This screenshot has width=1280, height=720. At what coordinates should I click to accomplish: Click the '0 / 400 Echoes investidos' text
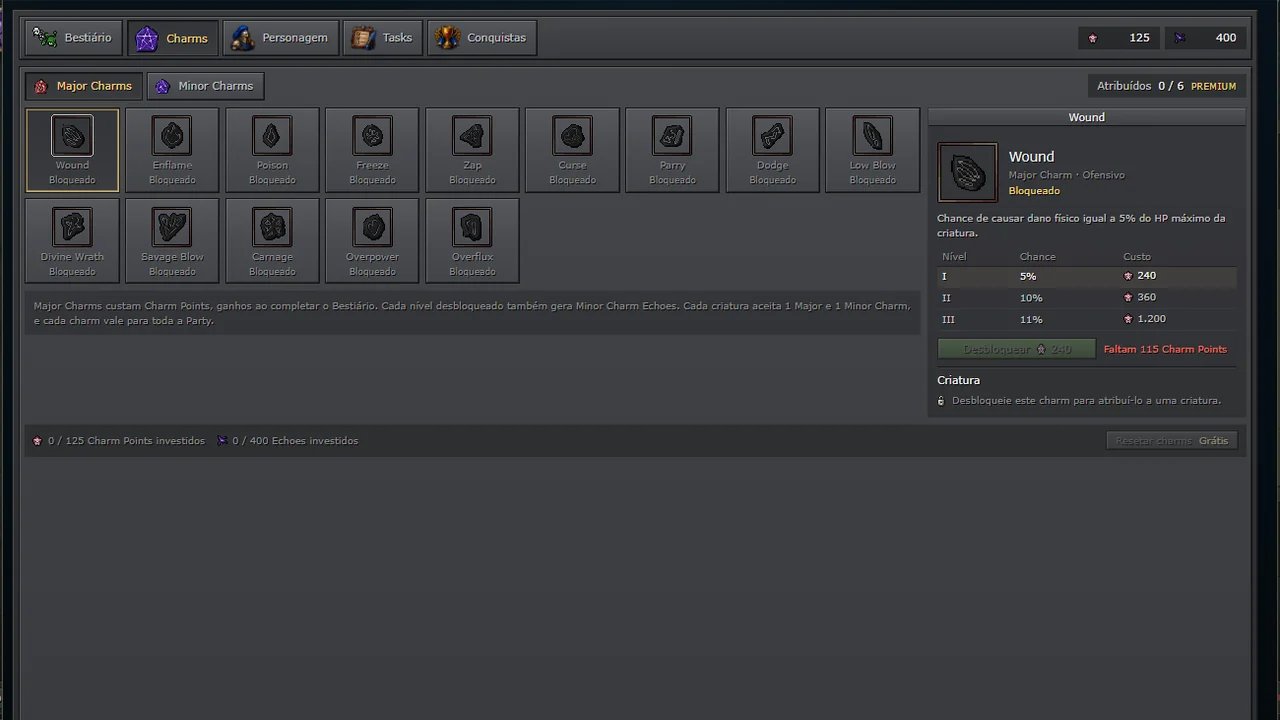pyautogui.click(x=295, y=441)
